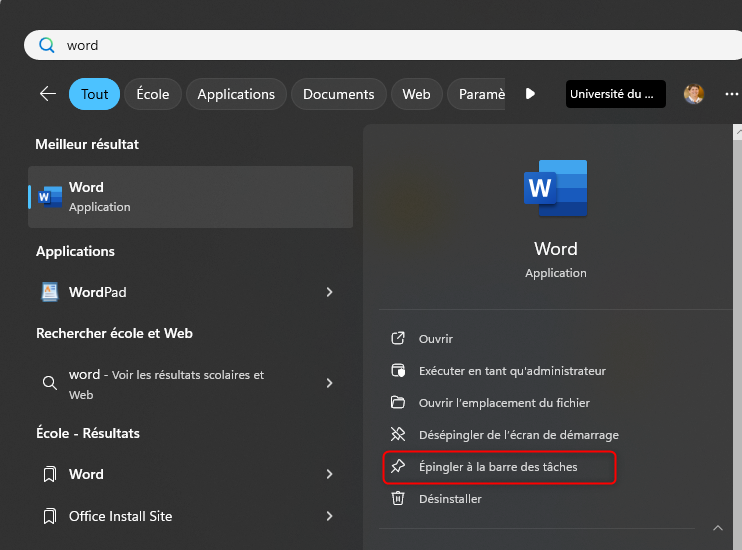Expand the Office Install Site chevron
Screen dimensions: 742x550
[329, 516]
